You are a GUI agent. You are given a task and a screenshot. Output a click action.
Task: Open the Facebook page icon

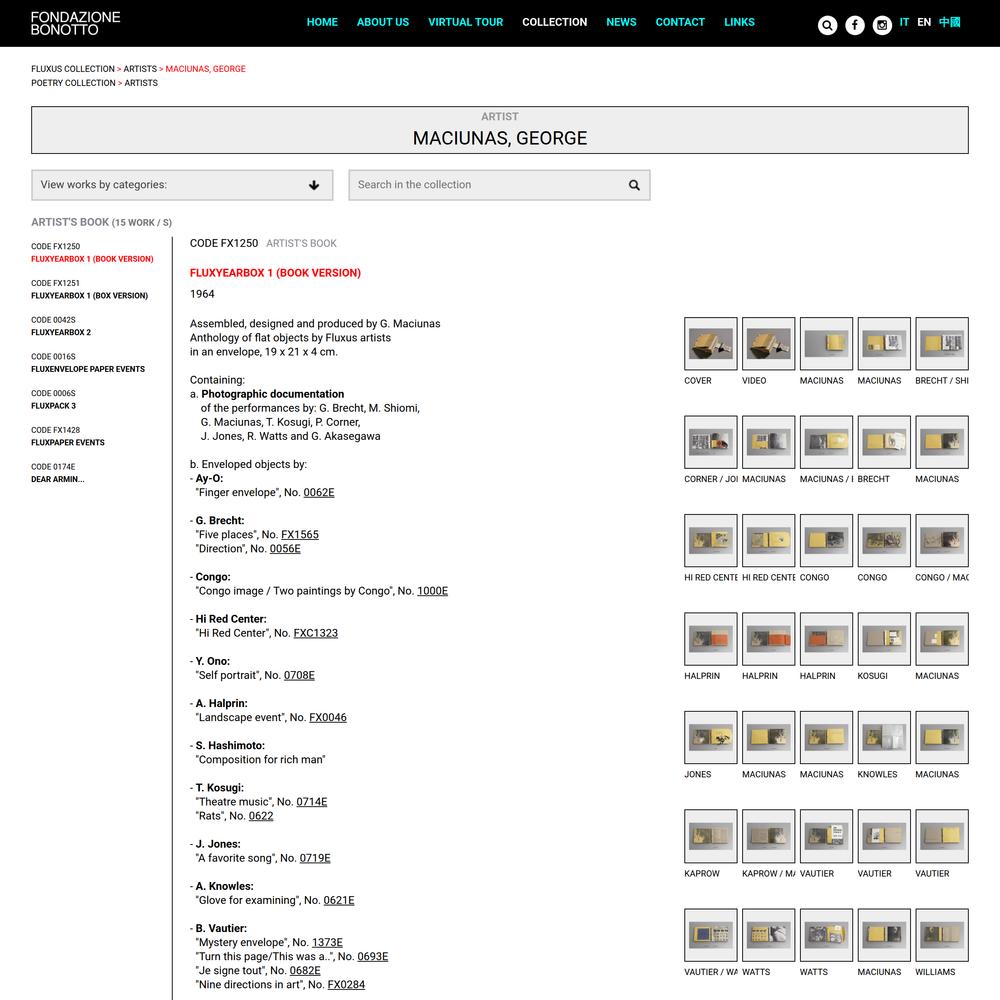[855, 25]
